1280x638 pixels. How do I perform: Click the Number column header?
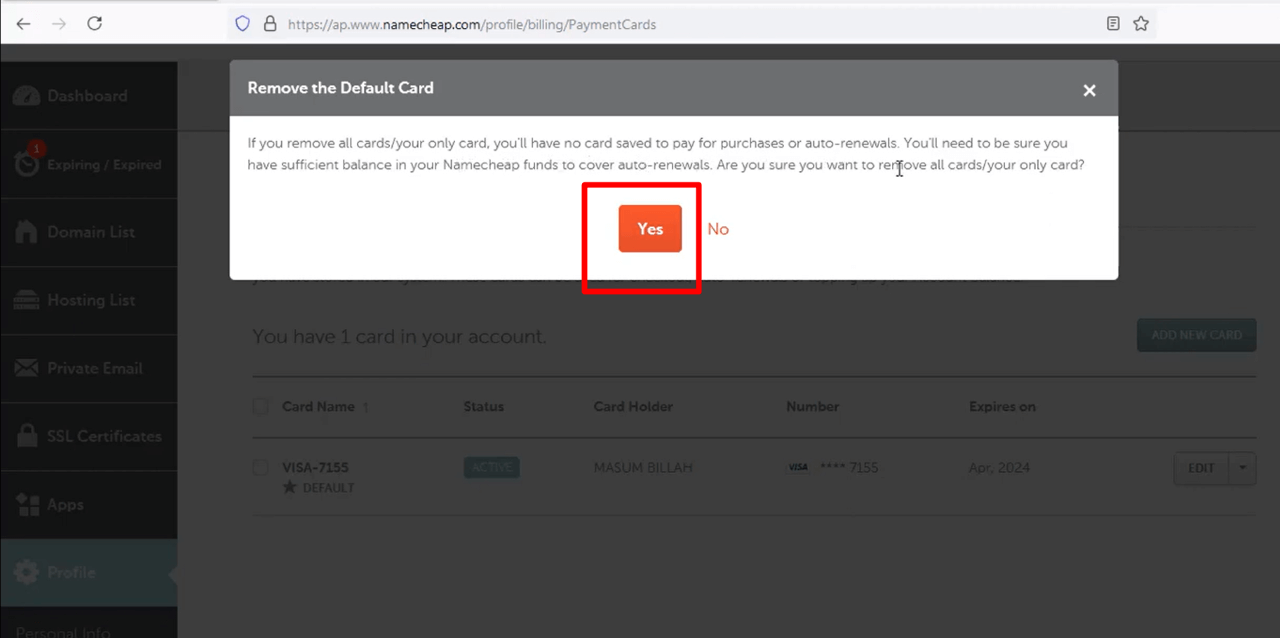click(813, 407)
